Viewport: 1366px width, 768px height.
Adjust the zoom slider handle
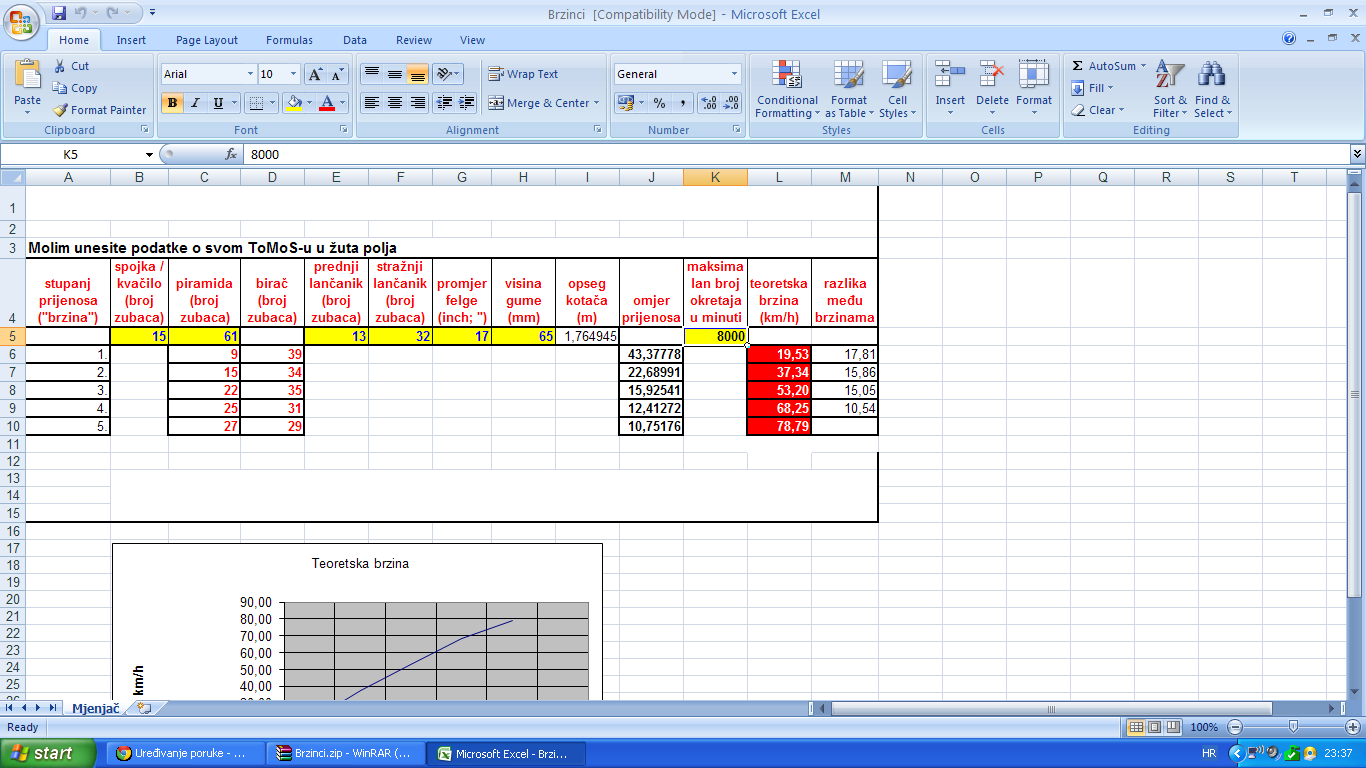[1293, 727]
